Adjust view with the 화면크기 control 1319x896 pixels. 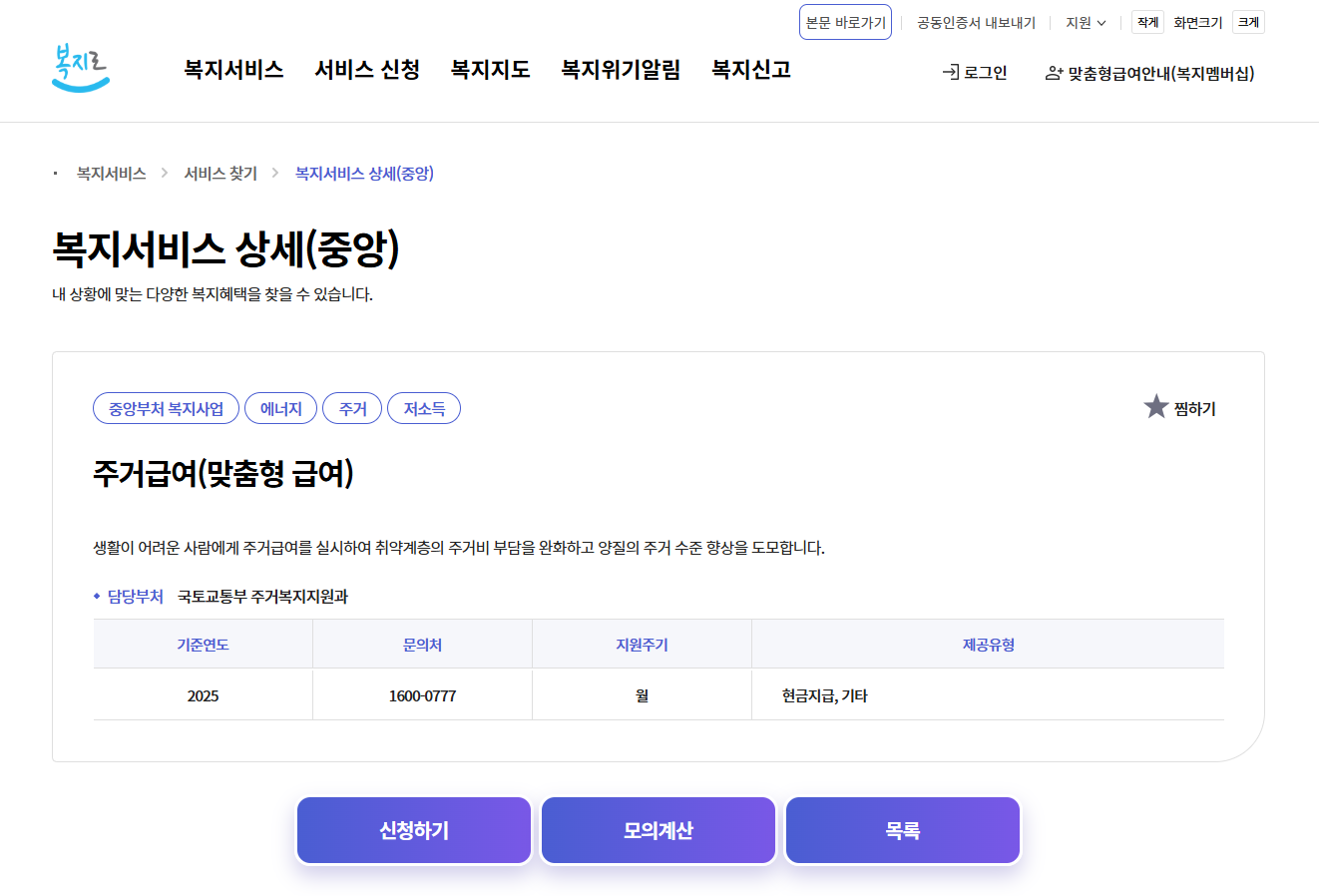[x=1196, y=21]
